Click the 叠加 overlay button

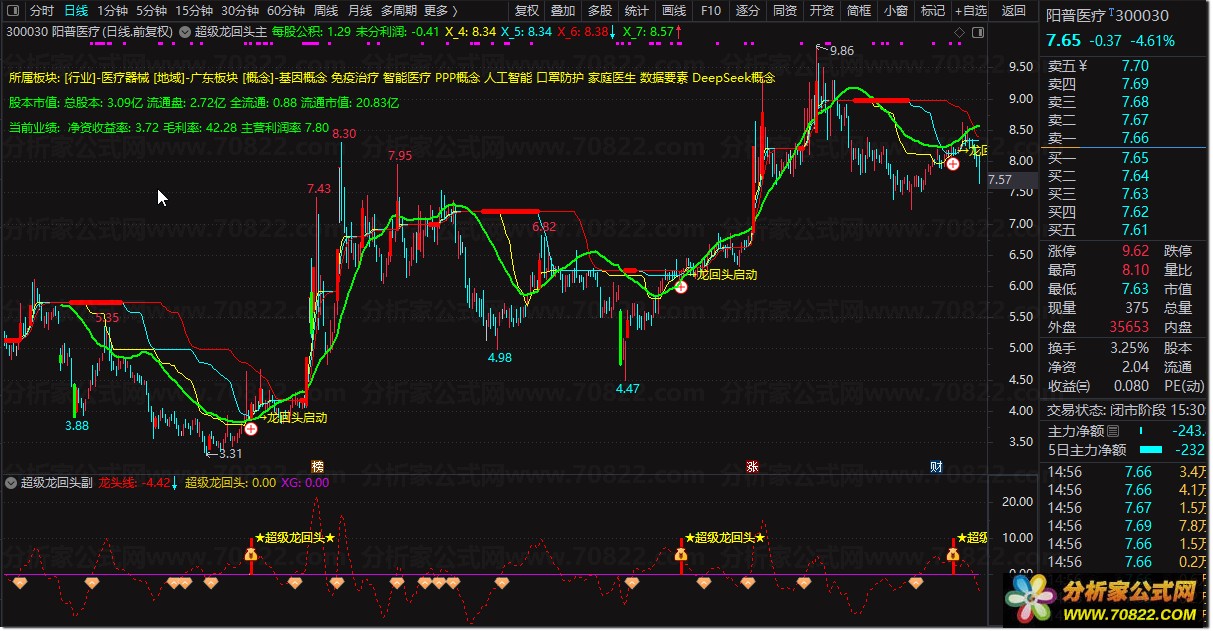(563, 11)
